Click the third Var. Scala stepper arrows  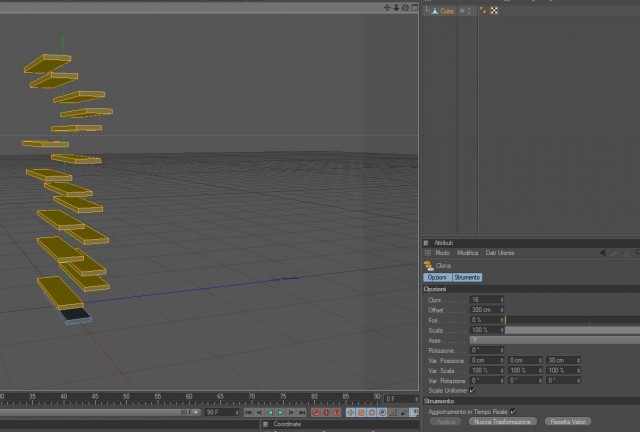578,370
